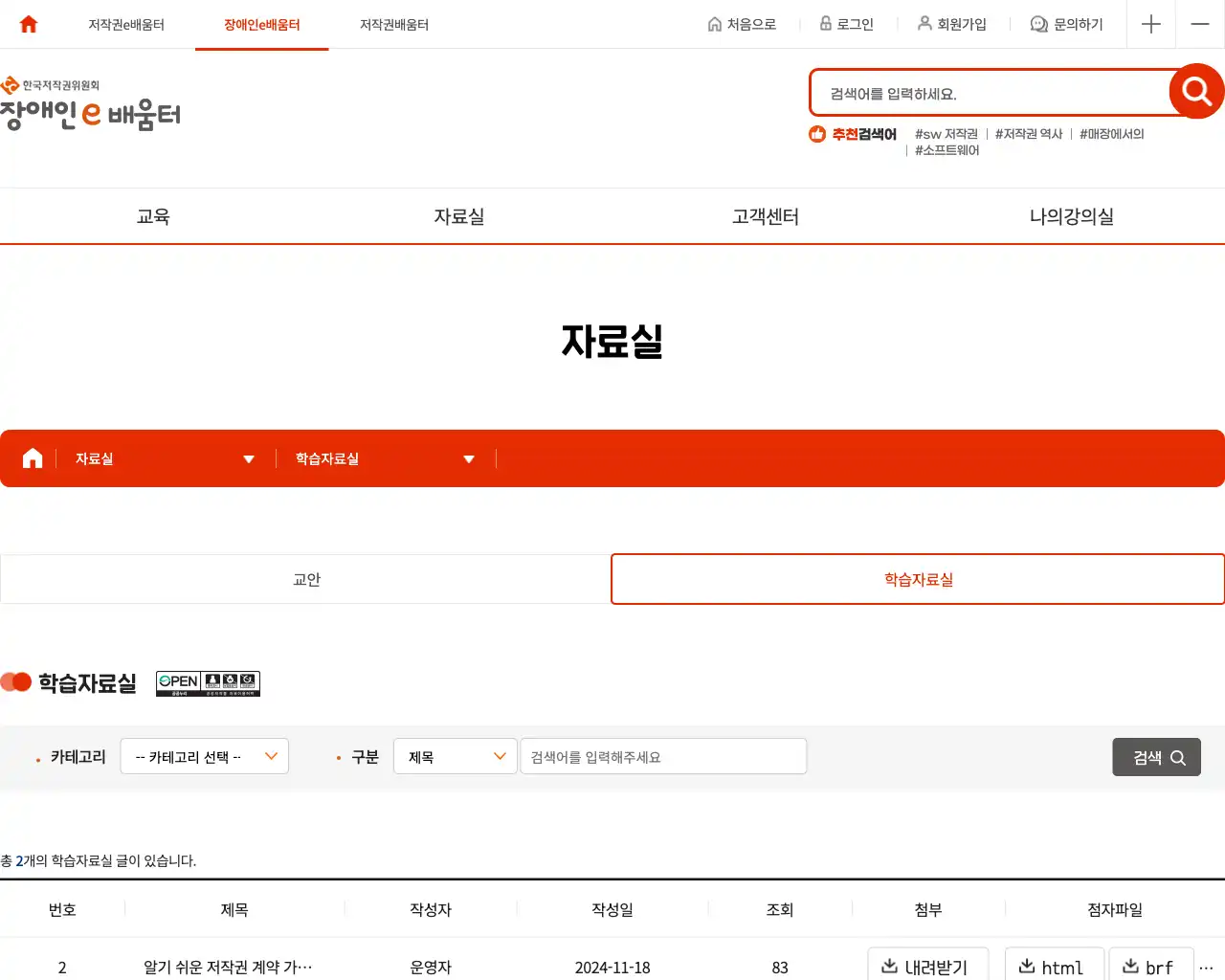
Task: Click the red house home icon
Action: pyautogui.click(x=26, y=24)
